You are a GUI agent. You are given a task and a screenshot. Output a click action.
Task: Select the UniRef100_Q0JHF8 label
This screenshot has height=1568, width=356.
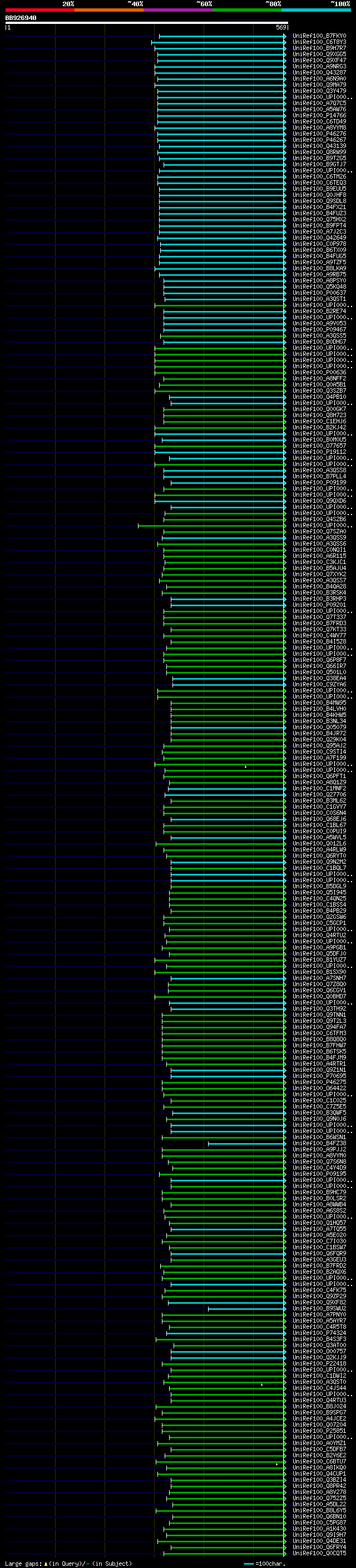point(319,195)
